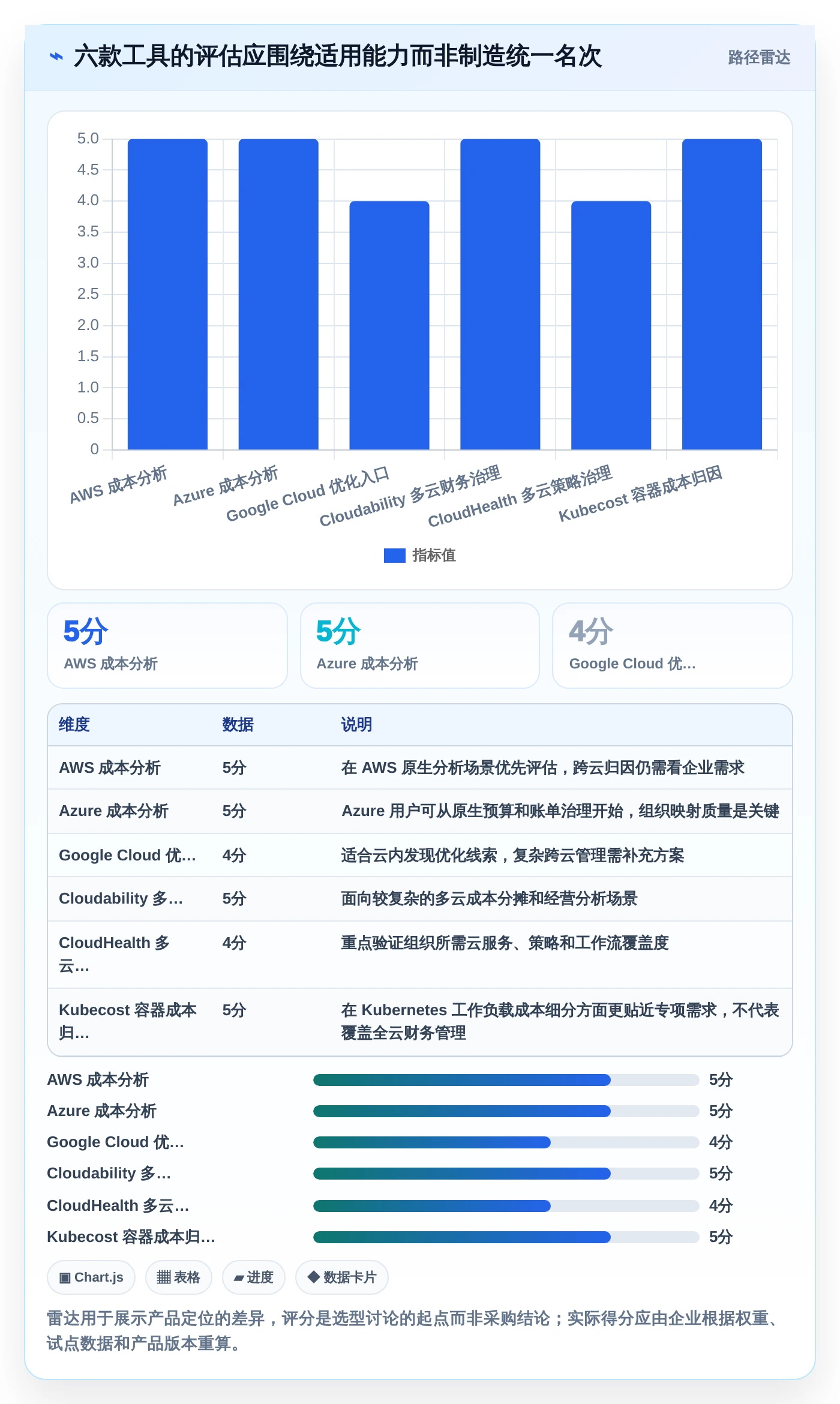Select the AWS 成本分析 bar in chart
840x1404 pixels.
click(167, 294)
